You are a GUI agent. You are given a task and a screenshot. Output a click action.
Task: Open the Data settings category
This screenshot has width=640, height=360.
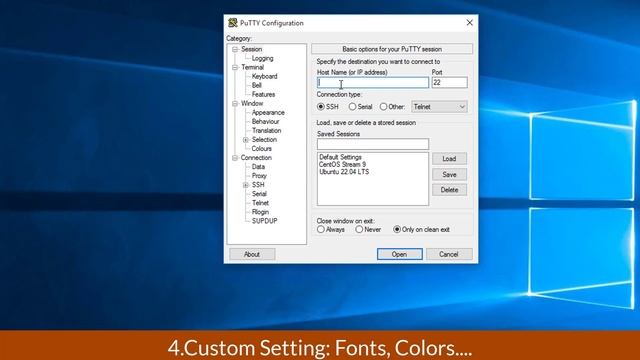click(258, 167)
